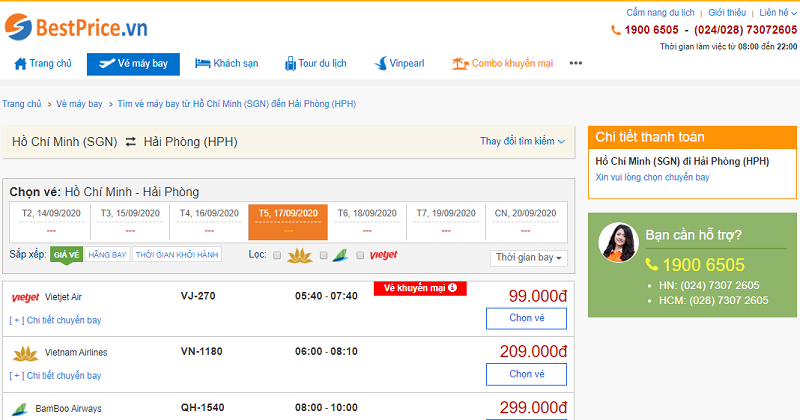Open the three-dots more menu
Image resolution: width=800 pixels, height=420 pixels.
click(576, 63)
